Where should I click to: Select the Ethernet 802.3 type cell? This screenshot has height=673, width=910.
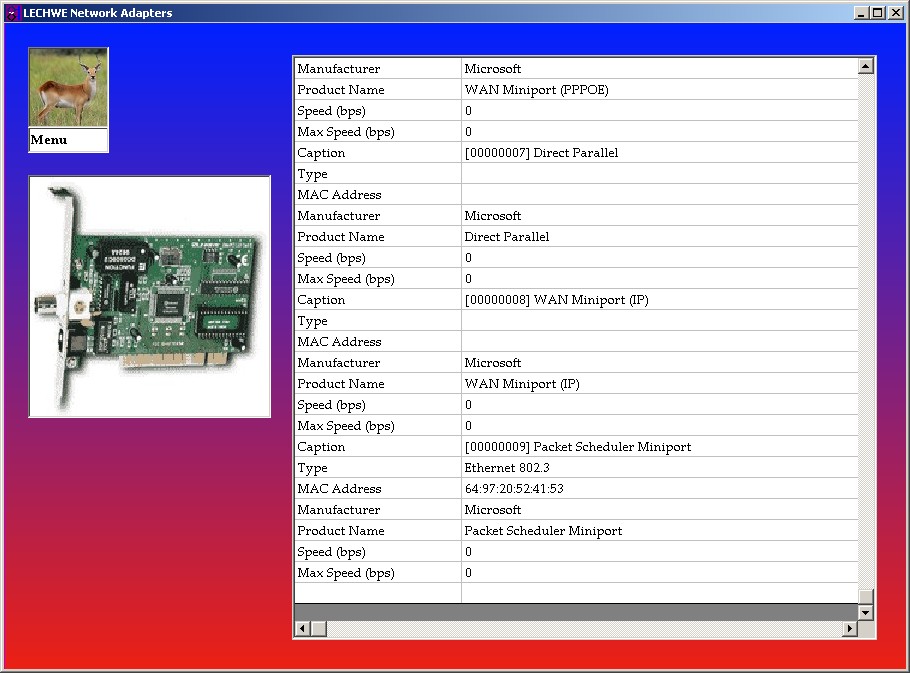pos(507,468)
